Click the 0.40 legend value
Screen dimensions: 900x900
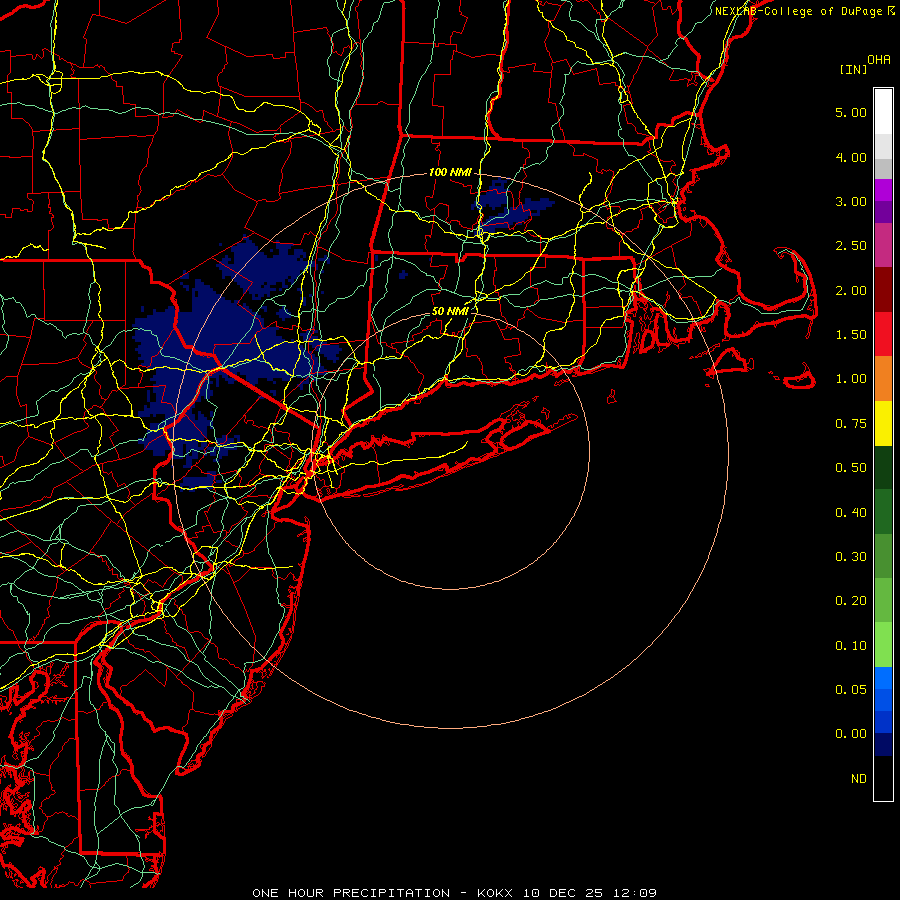[x=851, y=512]
